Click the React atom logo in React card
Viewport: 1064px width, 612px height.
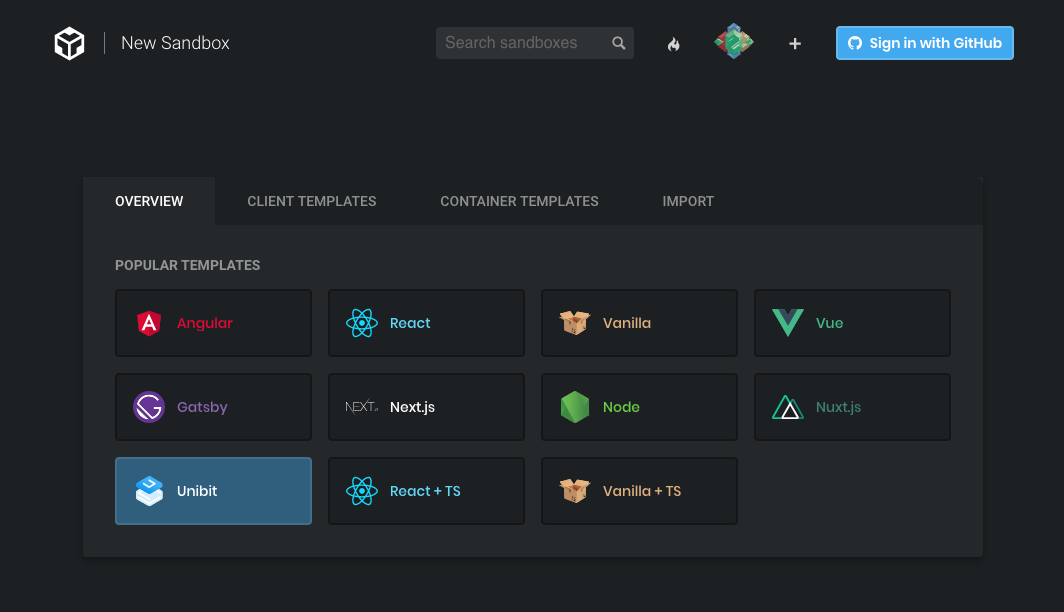click(x=362, y=323)
